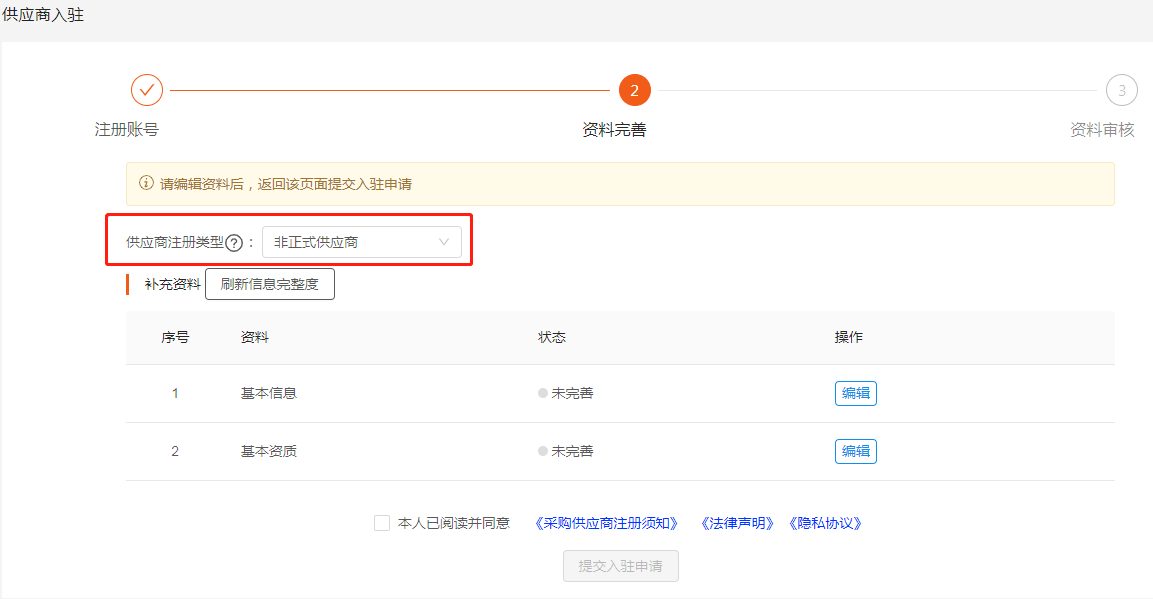Image resolution: width=1153 pixels, height=599 pixels.
Task: Edit the 基本资质 row
Action: tap(856, 451)
